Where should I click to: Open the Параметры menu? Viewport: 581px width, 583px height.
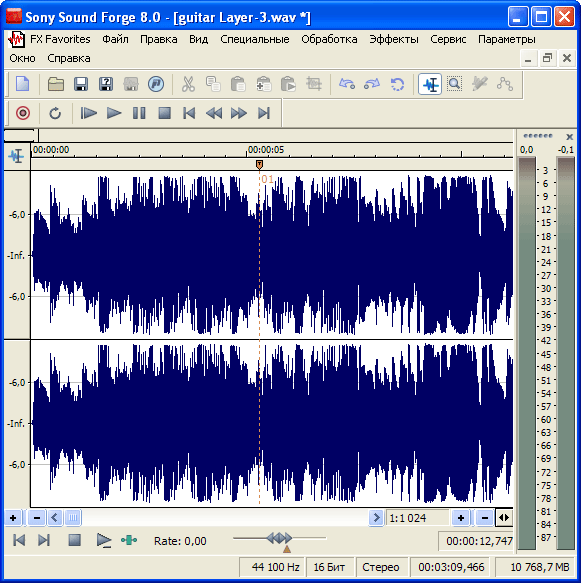click(x=507, y=39)
